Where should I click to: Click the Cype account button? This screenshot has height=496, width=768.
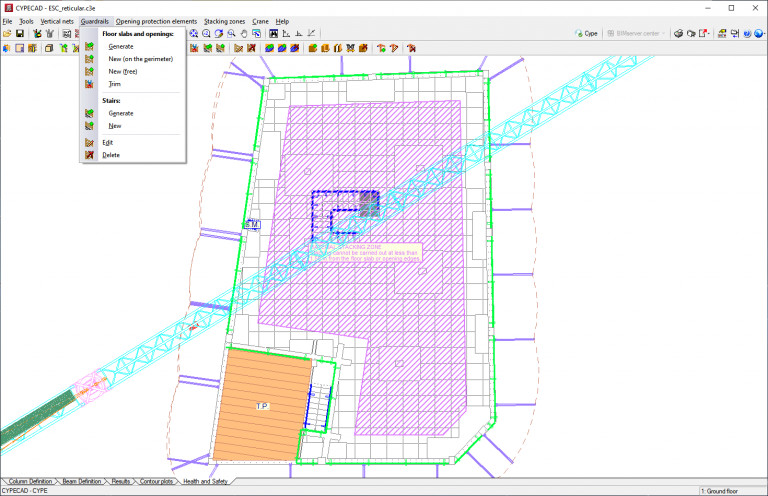point(586,34)
